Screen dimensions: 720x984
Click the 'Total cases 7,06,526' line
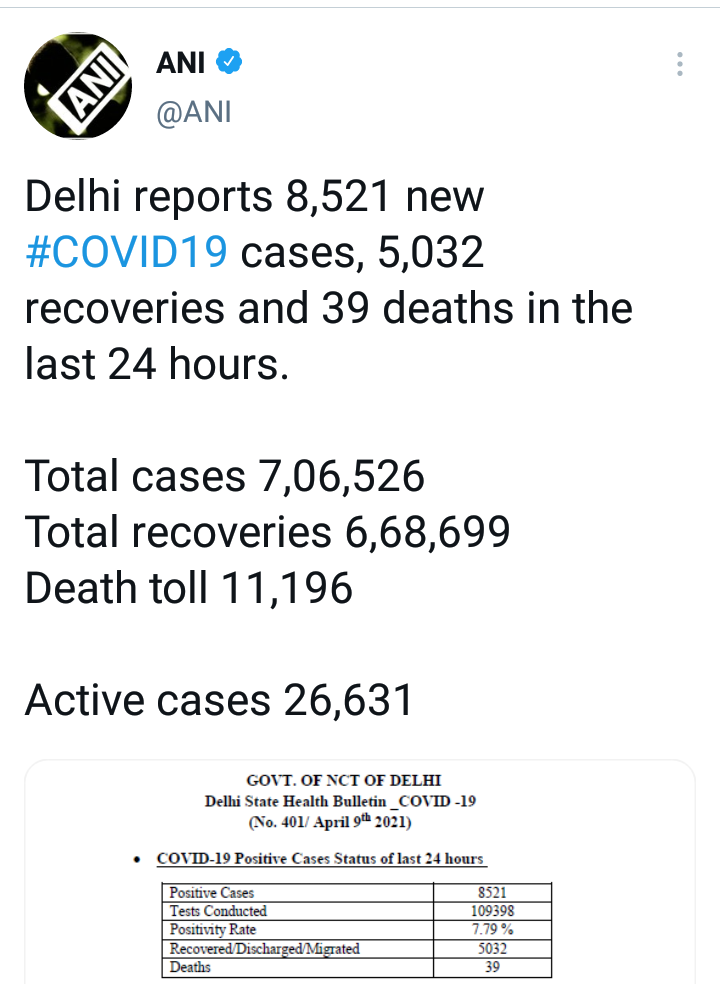click(224, 476)
